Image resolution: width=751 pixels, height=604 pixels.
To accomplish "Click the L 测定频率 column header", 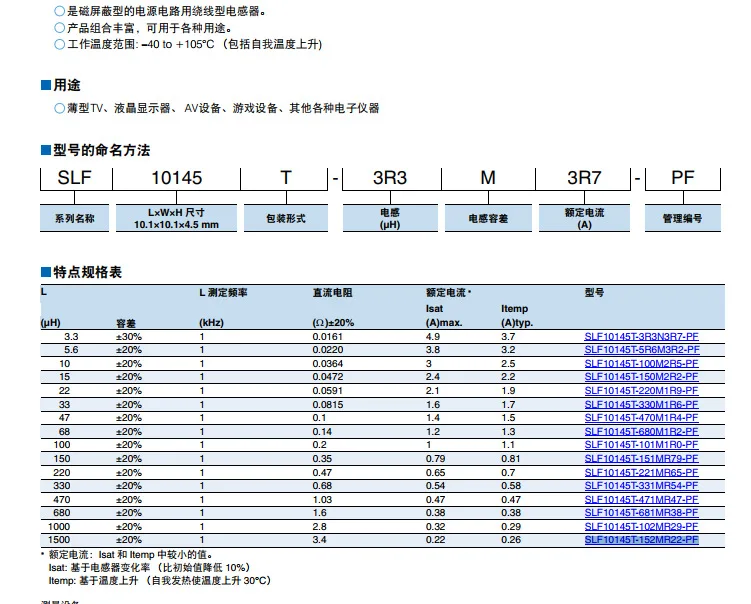I will pos(223,293).
